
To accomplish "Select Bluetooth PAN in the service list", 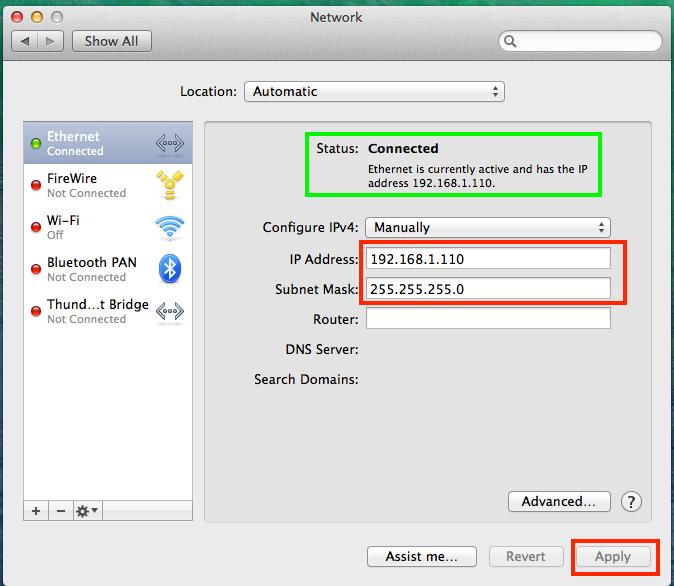I will tap(108, 269).
